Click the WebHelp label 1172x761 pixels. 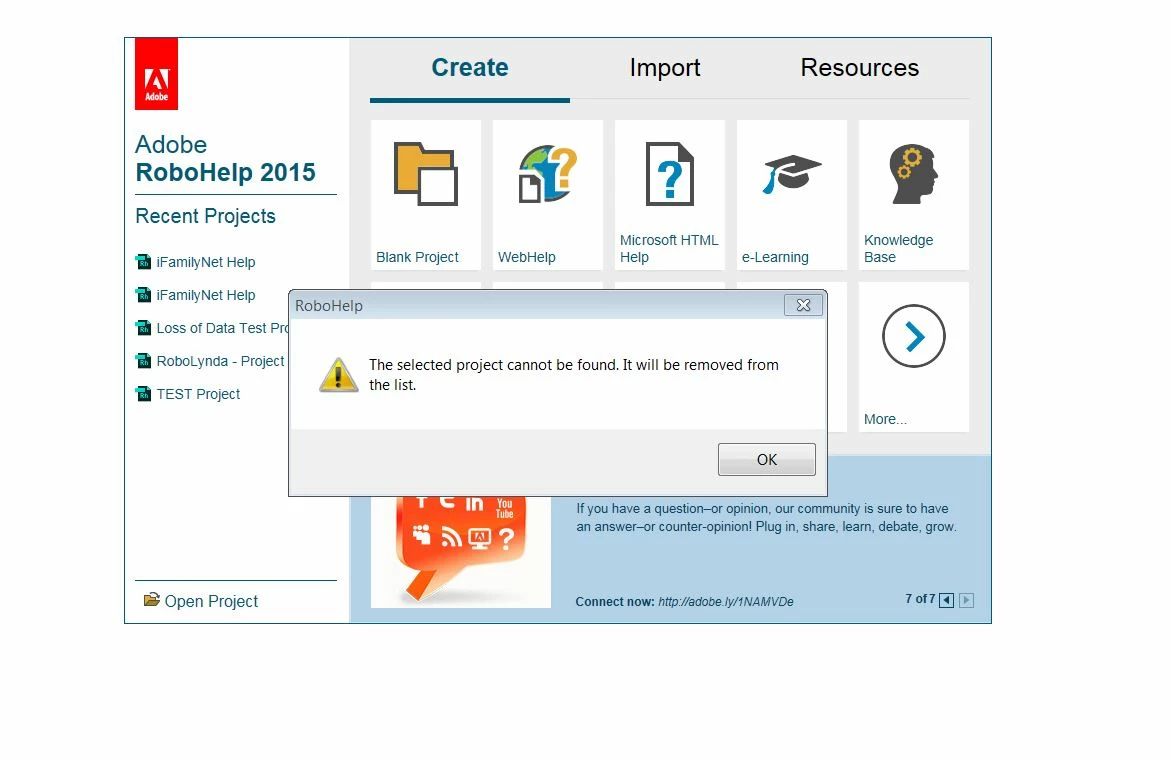click(526, 257)
